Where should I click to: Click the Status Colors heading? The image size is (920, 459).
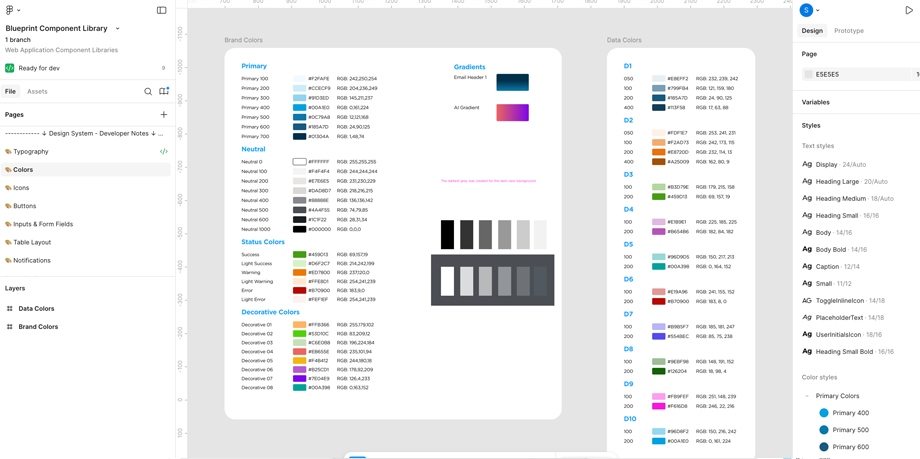point(263,242)
